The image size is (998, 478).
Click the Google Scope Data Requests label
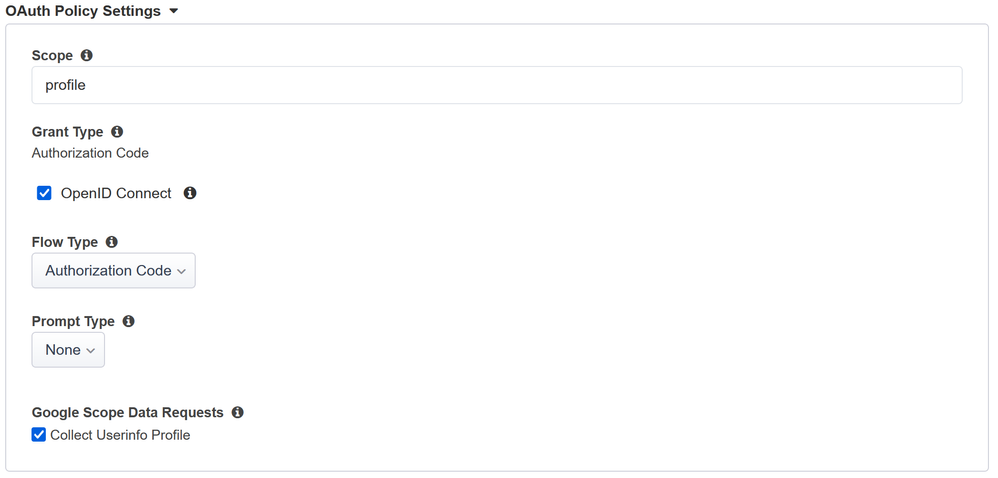click(x=128, y=412)
